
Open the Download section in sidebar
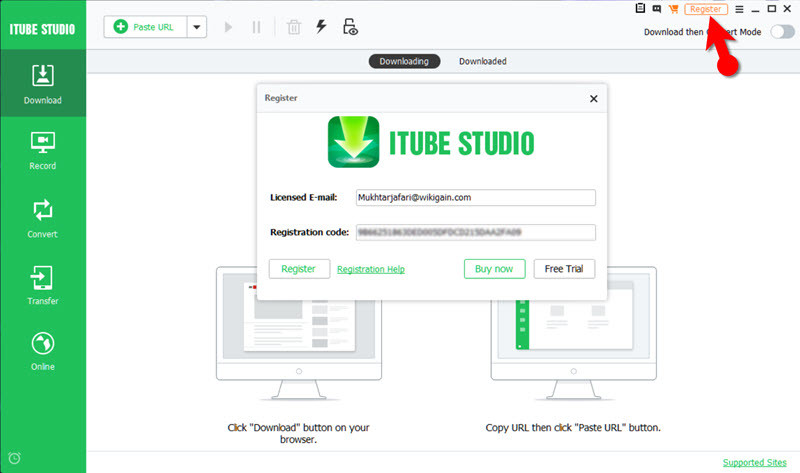[43, 84]
